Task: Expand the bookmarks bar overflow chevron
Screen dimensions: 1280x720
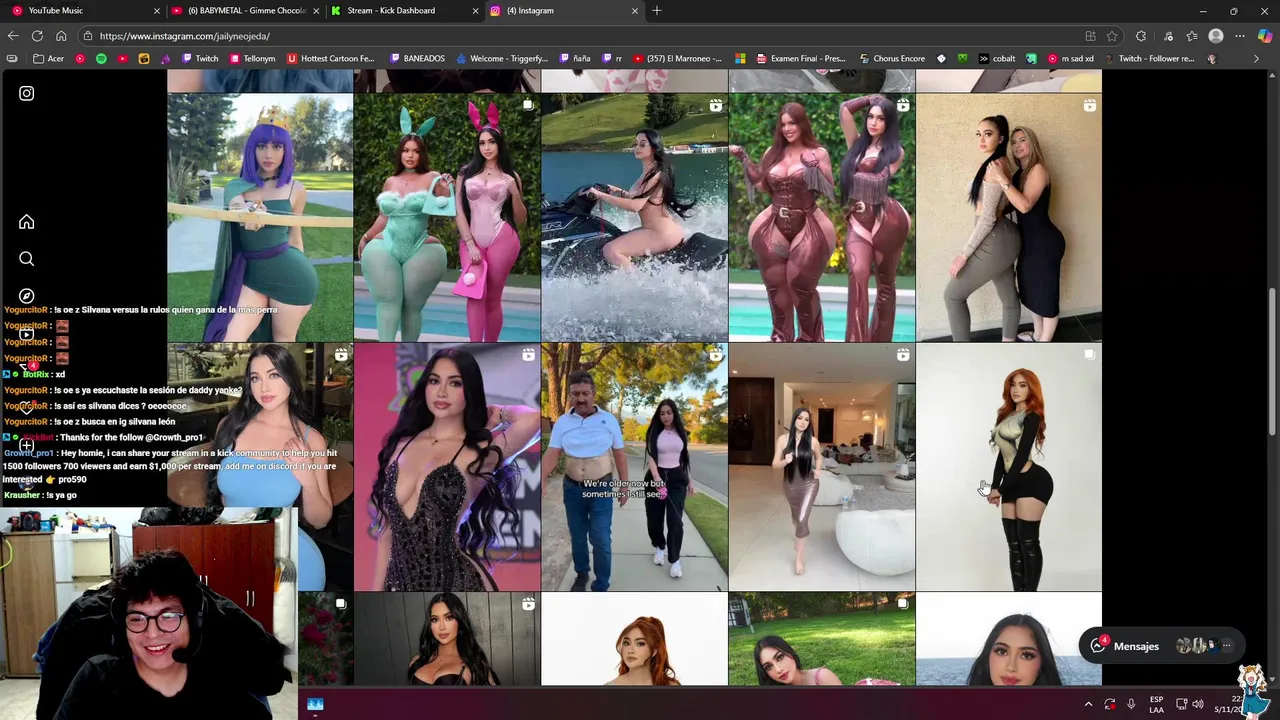Action: [x=1256, y=58]
